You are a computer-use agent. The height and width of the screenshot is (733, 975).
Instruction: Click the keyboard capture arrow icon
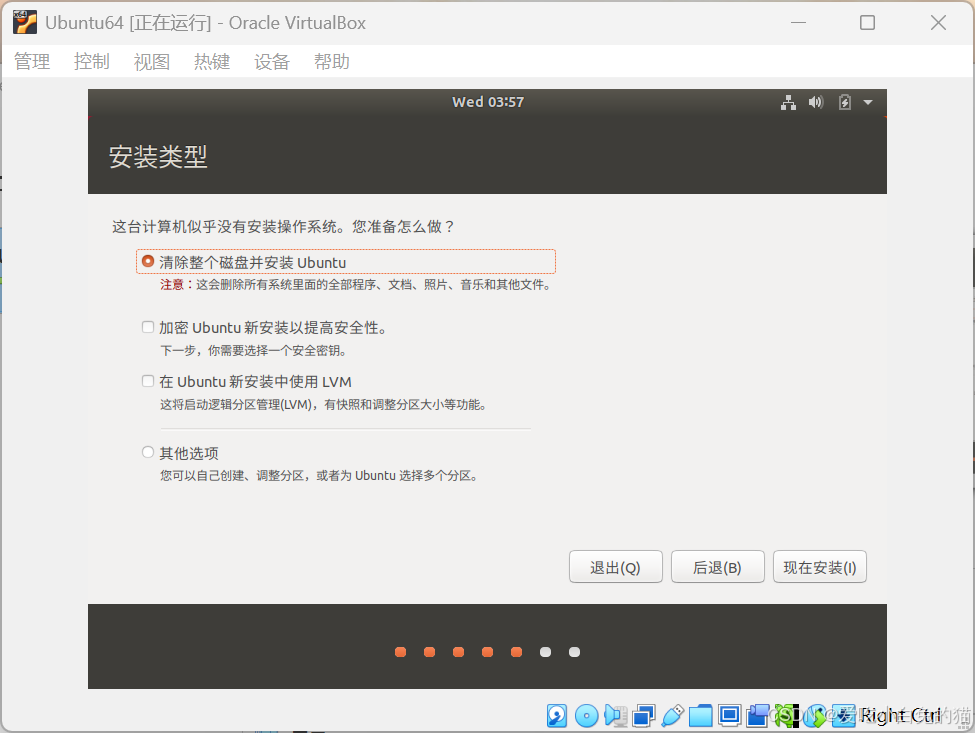click(x=844, y=716)
